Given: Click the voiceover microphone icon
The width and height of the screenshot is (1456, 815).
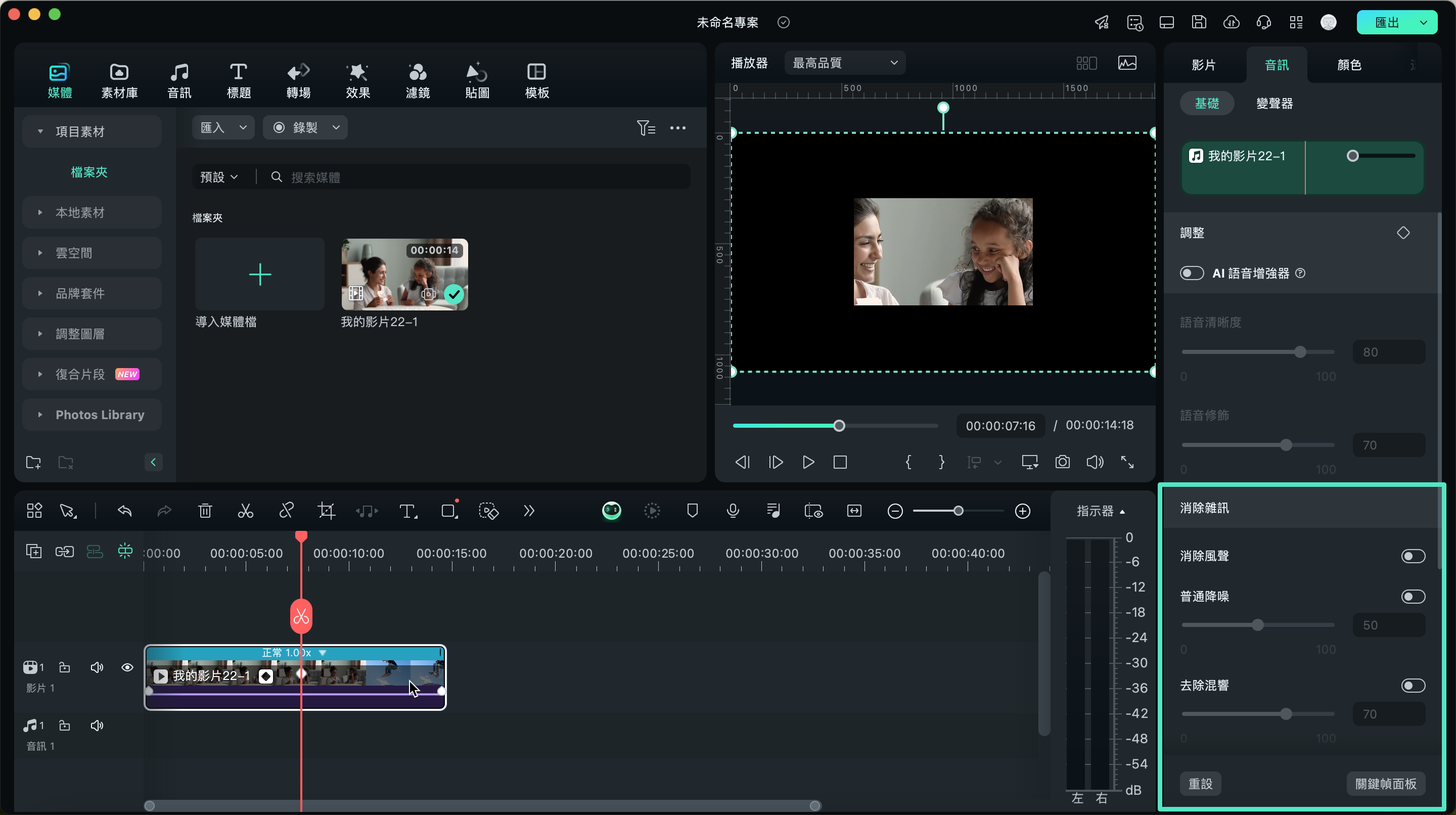Looking at the screenshot, I should coord(733,511).
